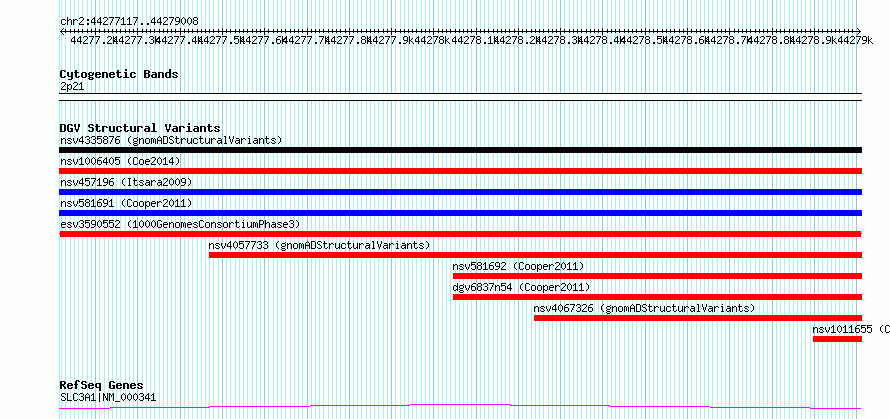Image resolution: width=890 pixels, height=419 pixels.
Task: Click the blue bar under nsv581691
Action: (x=460, y=213)
